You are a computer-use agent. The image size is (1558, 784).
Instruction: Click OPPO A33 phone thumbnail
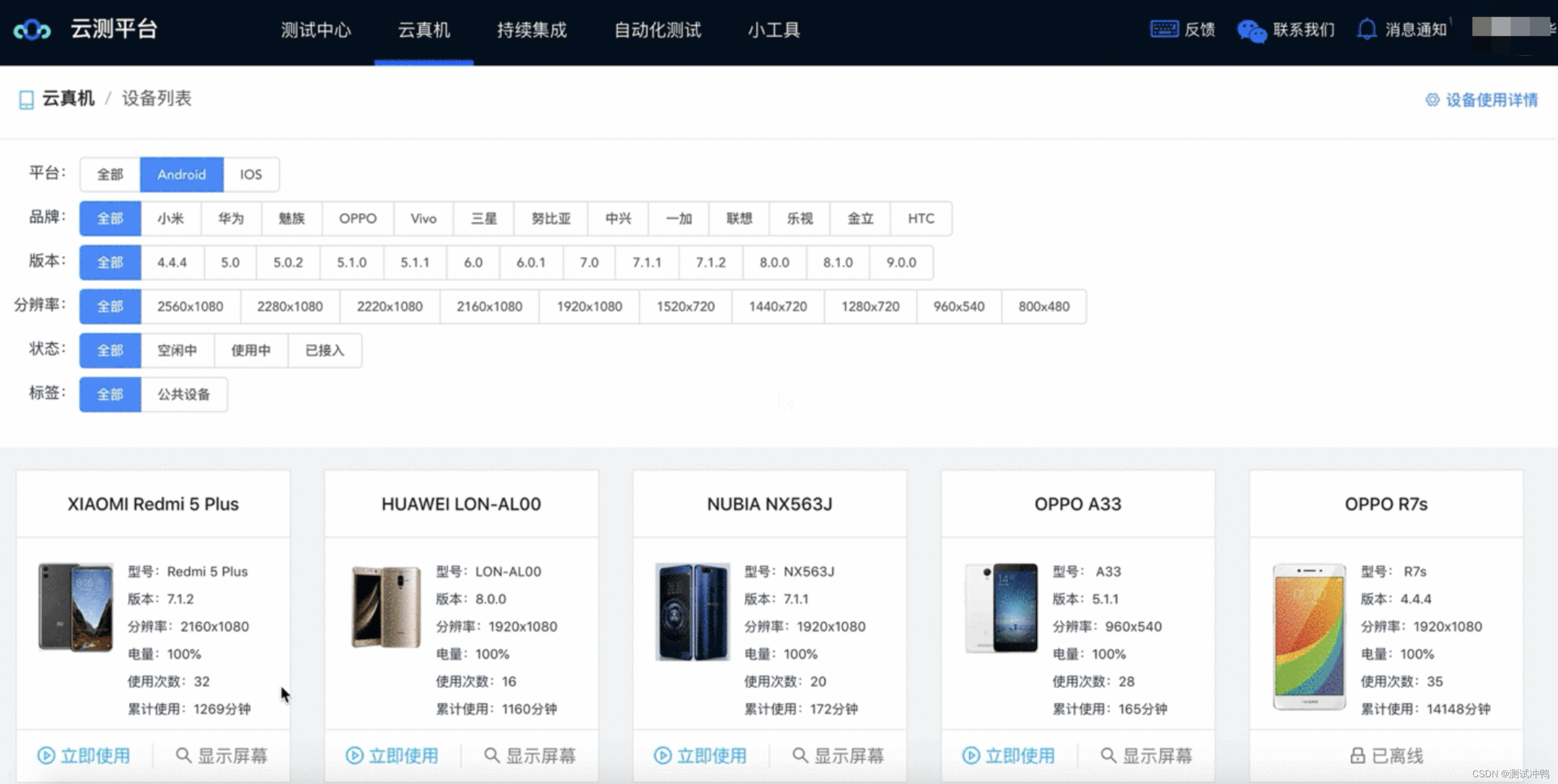[x=1001, y=607]
